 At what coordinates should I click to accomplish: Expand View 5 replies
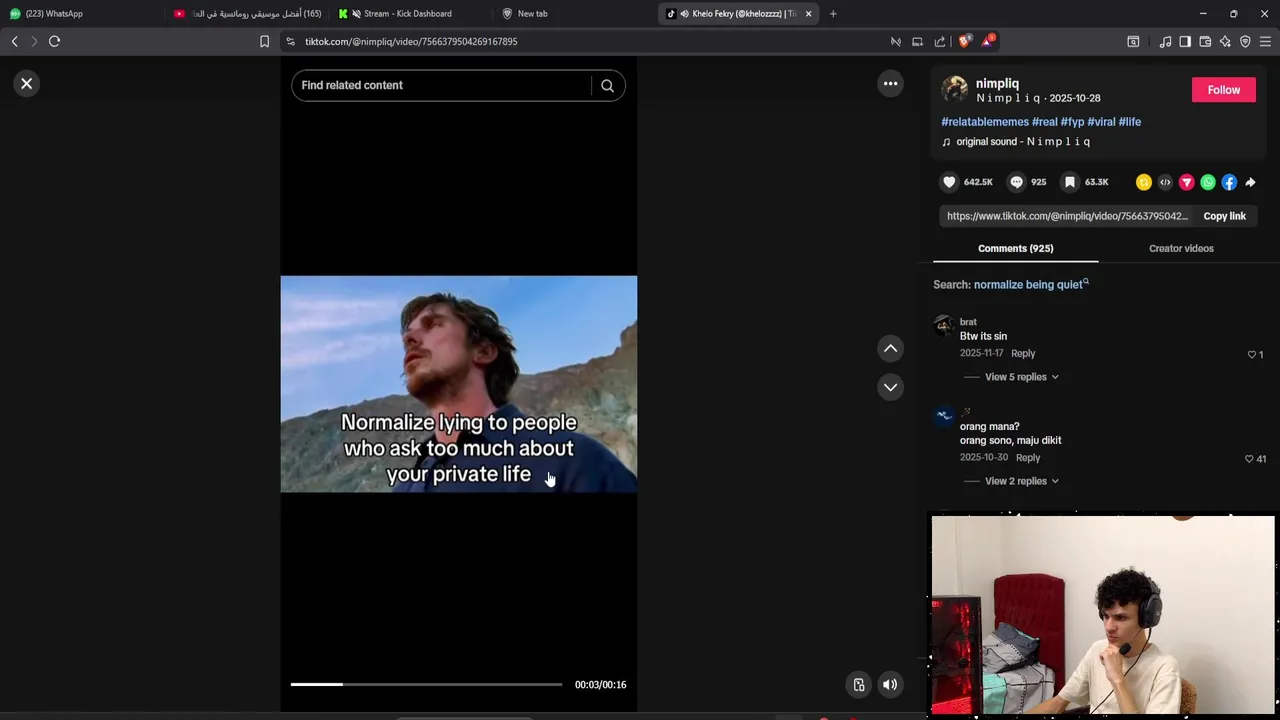tap(1021, 377)
